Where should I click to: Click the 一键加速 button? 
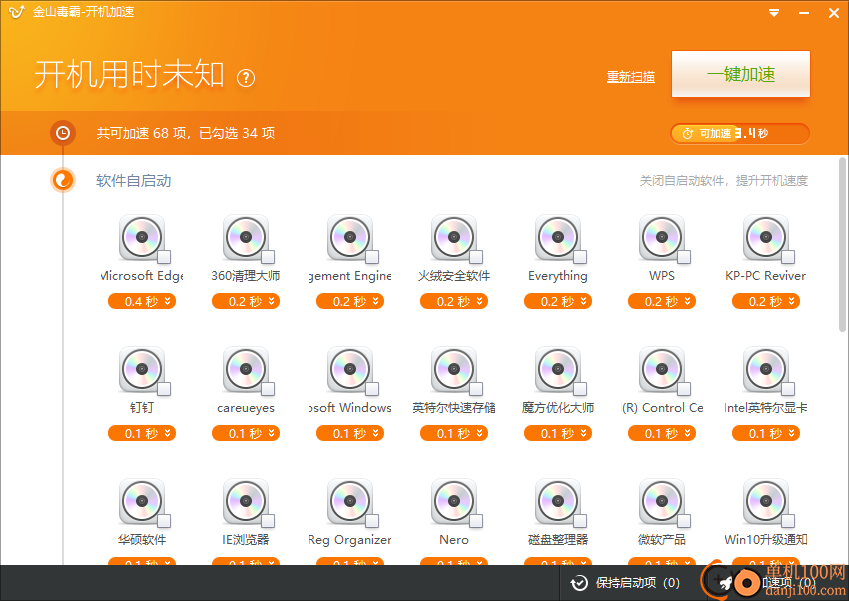(741, 74)
